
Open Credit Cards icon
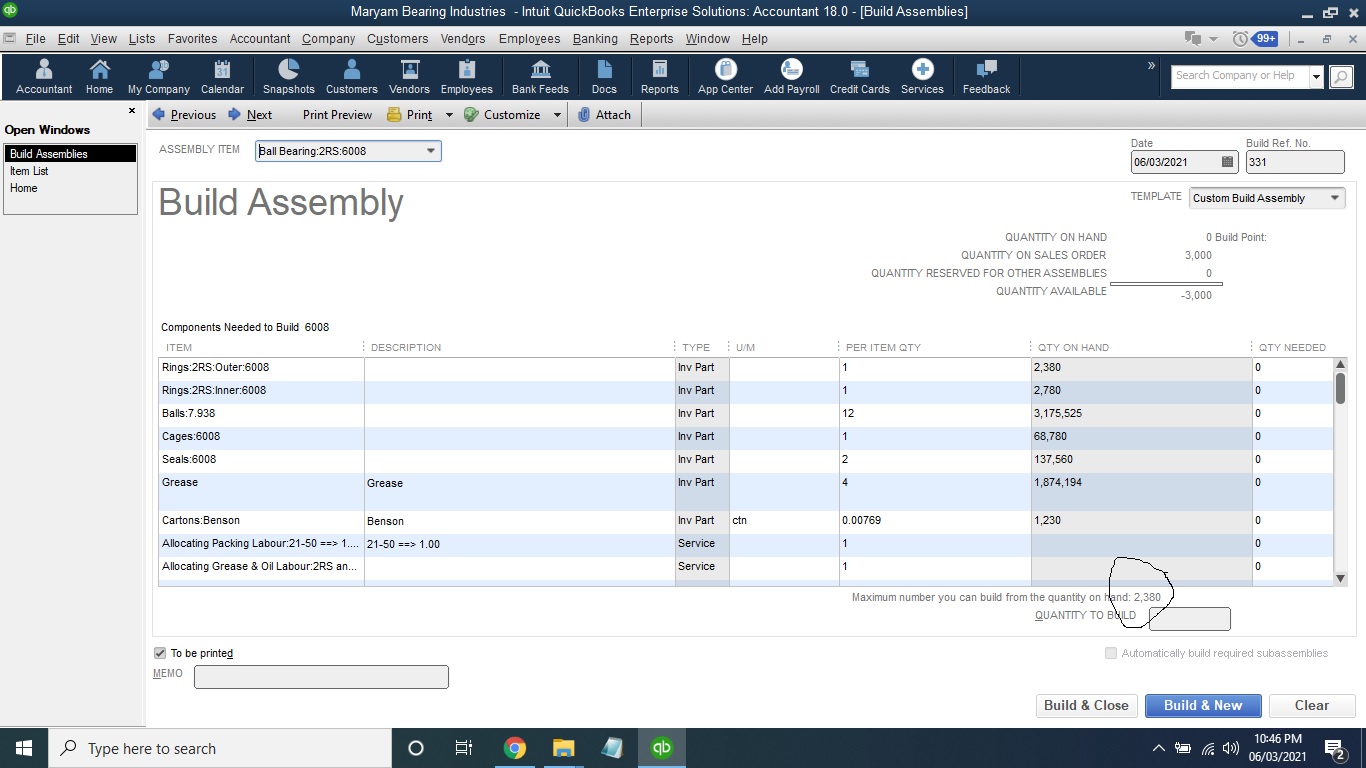tap(860, 77)
